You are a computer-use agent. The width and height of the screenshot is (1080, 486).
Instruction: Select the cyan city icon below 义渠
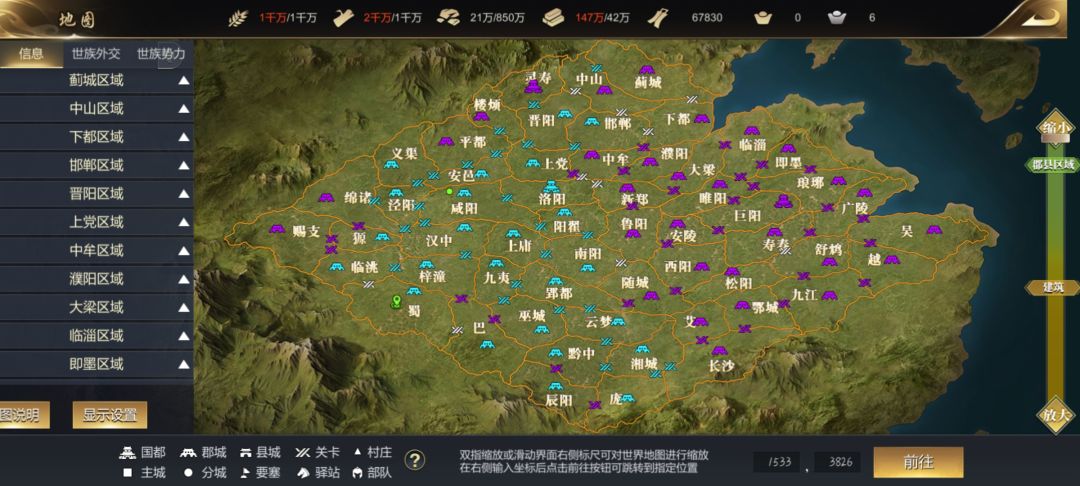click(x=391, y=165)
